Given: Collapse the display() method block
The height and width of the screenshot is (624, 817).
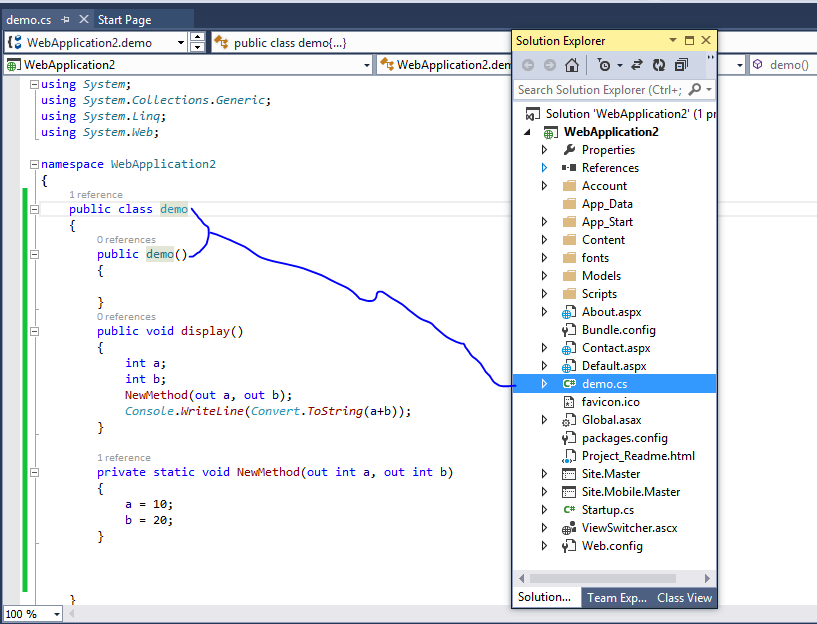Looking at the screenshot, I should tap(34, 331).
